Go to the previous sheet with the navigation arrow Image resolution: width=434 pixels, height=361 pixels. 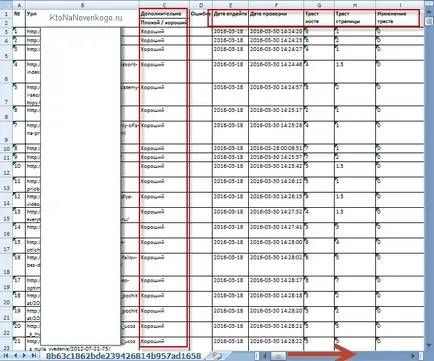click(x=15, y=356)
